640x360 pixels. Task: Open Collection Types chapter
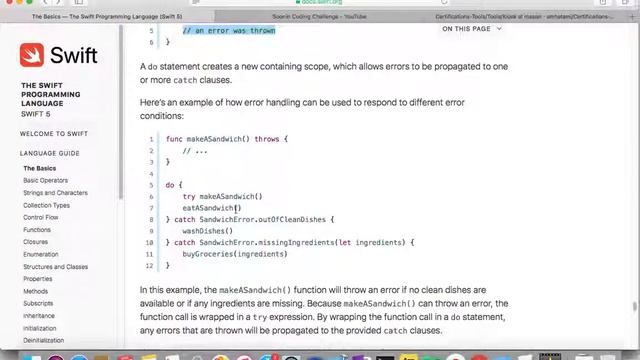point(47,205)
